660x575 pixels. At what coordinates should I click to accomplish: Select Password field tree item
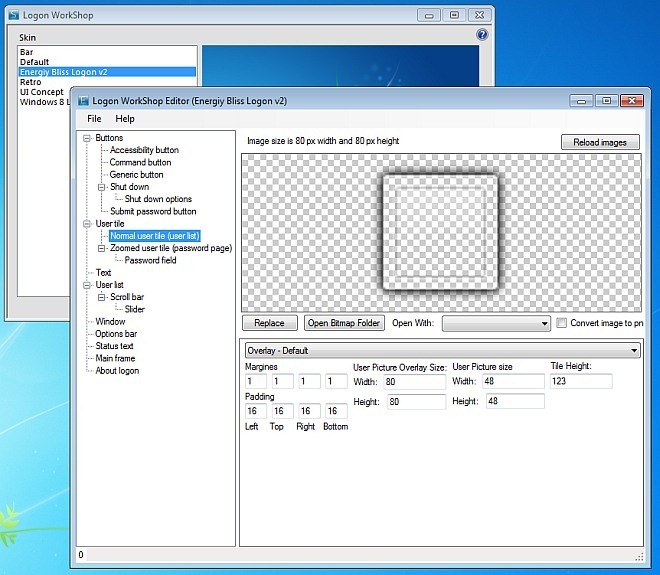(150, 260)
